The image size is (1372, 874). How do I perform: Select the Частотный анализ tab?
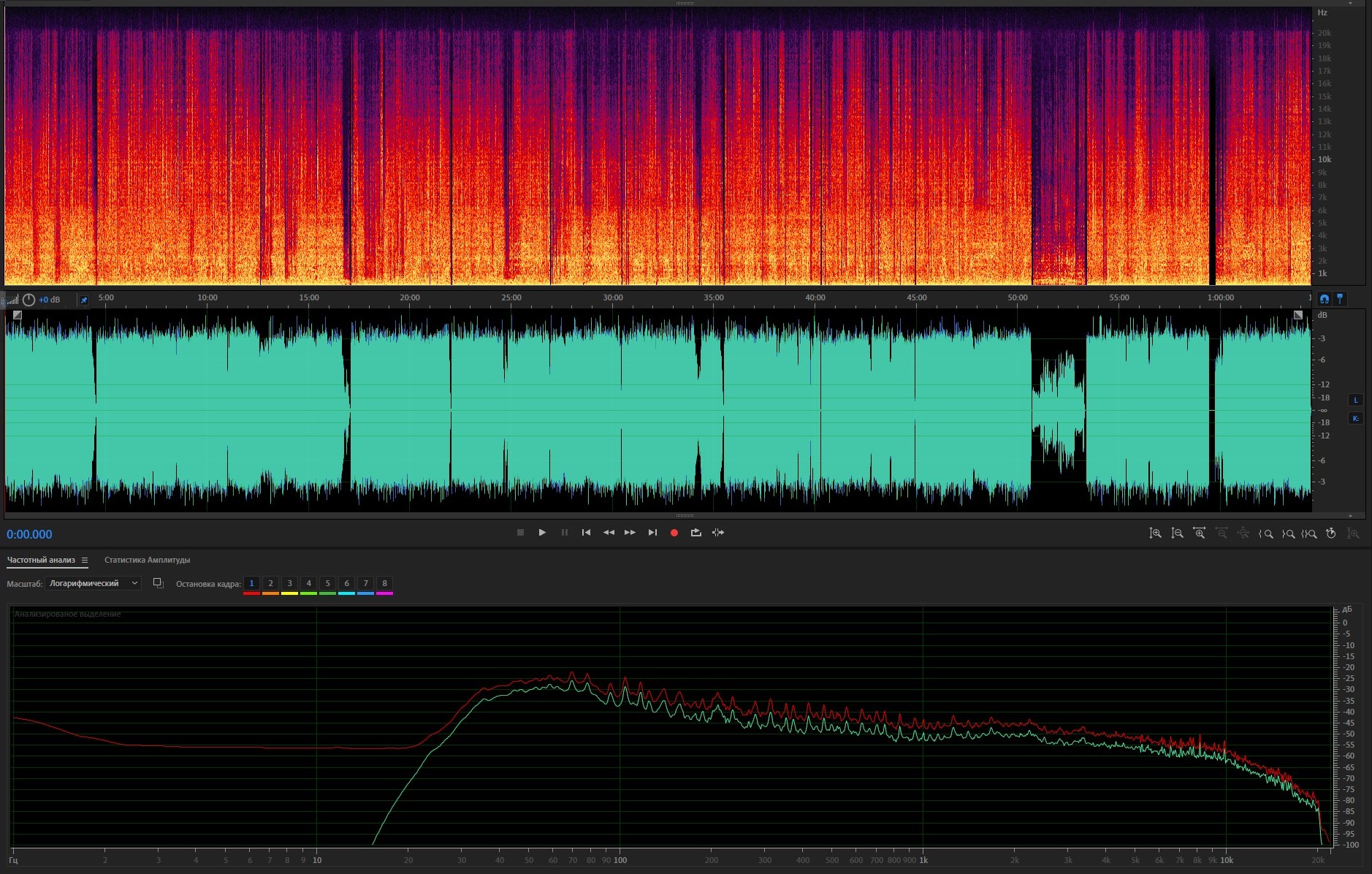(x=41, y=560)
